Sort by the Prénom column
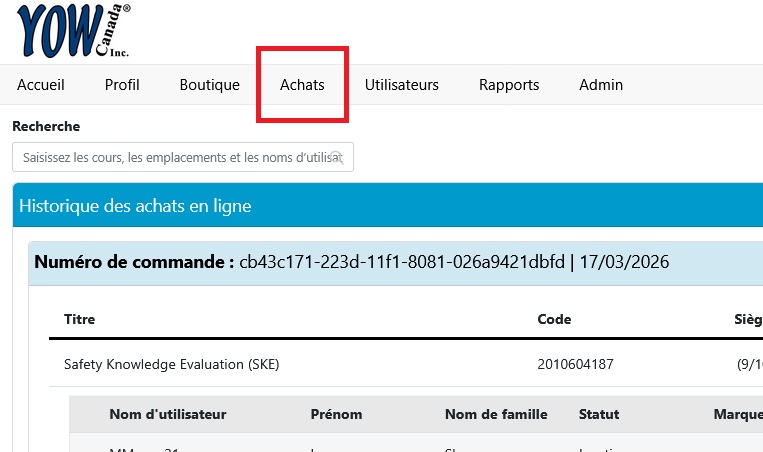This screenshot has height=452, width=763. [336, 414]
